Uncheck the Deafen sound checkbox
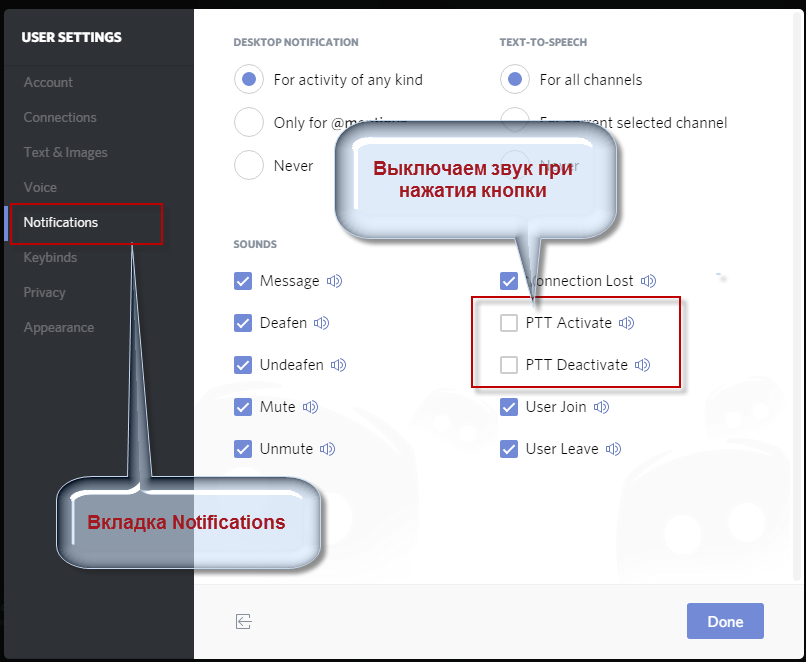 click(x=243, y=323)
